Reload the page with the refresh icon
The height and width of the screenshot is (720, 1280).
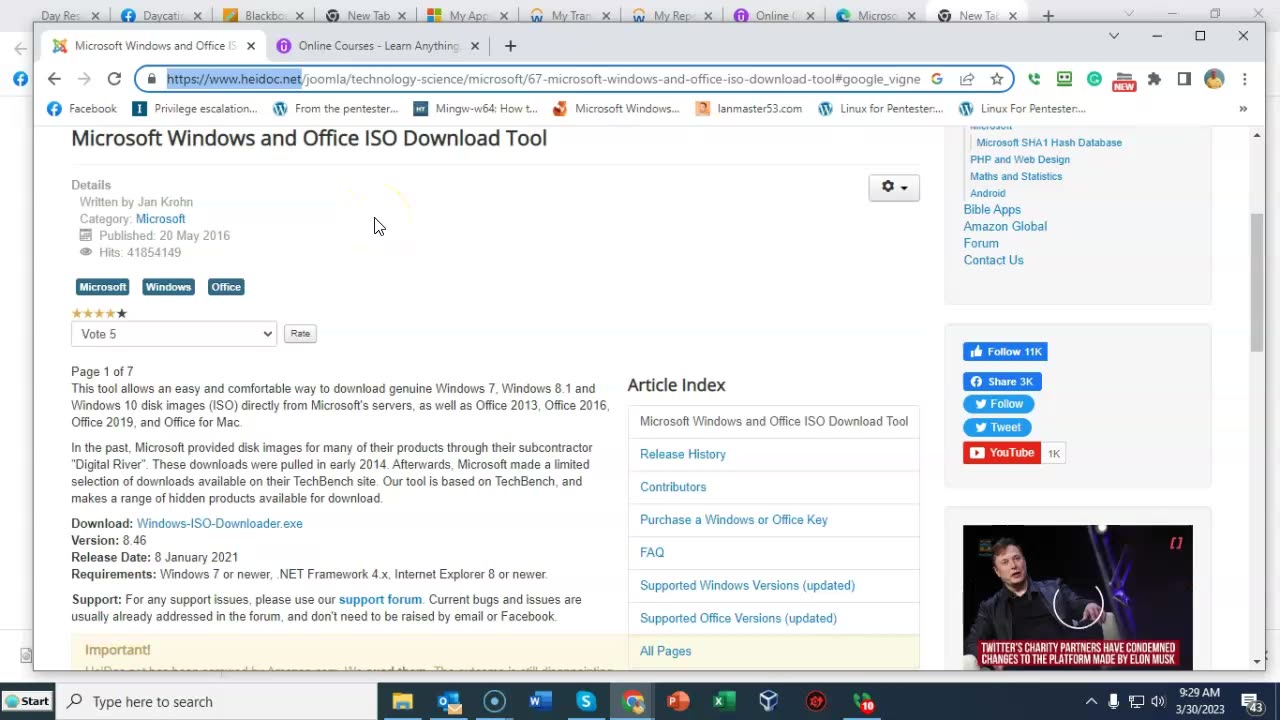tap(114, 79)
